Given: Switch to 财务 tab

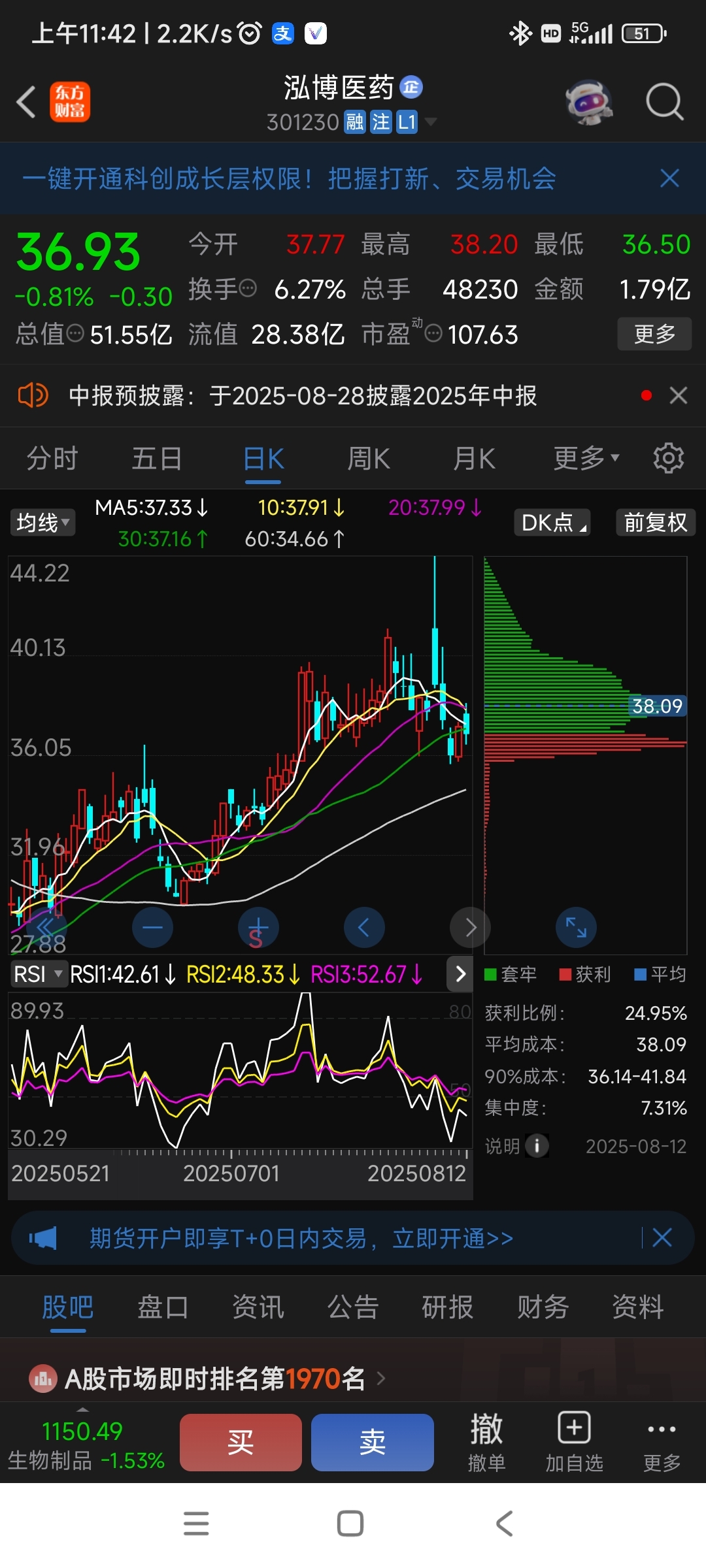Looking at the screenshot, I should tap(543, 1307).
